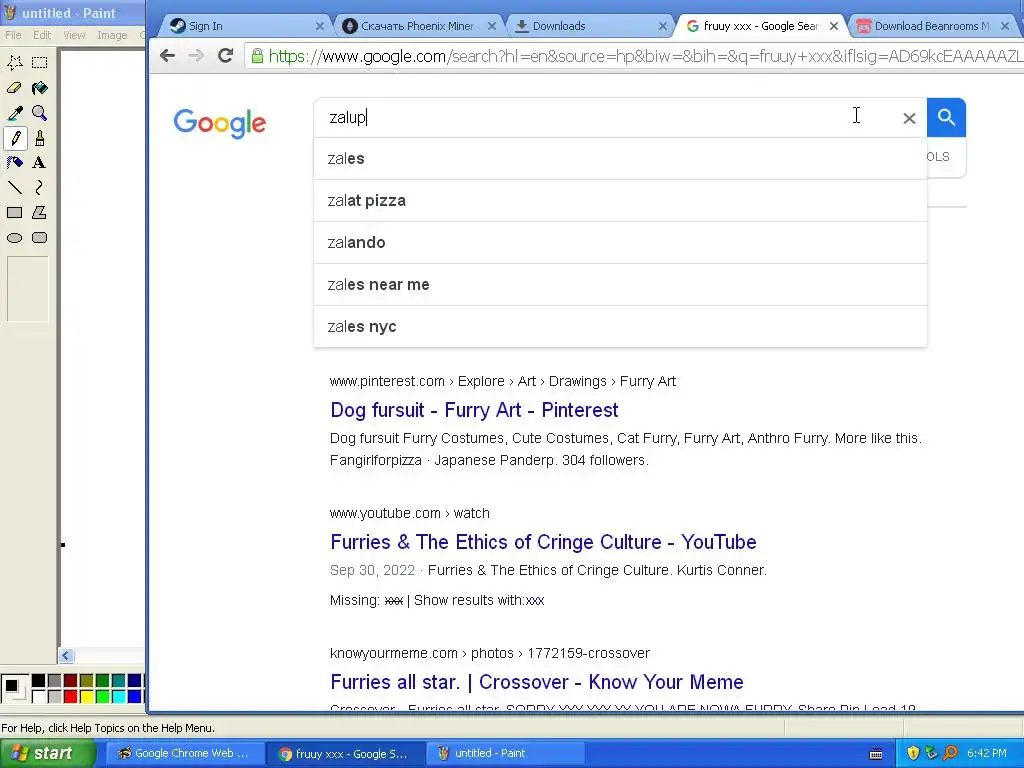Viewport: 1024px width, 768px height.
Task: Click the Chrome back arrow
Action: tap(167, 56)
